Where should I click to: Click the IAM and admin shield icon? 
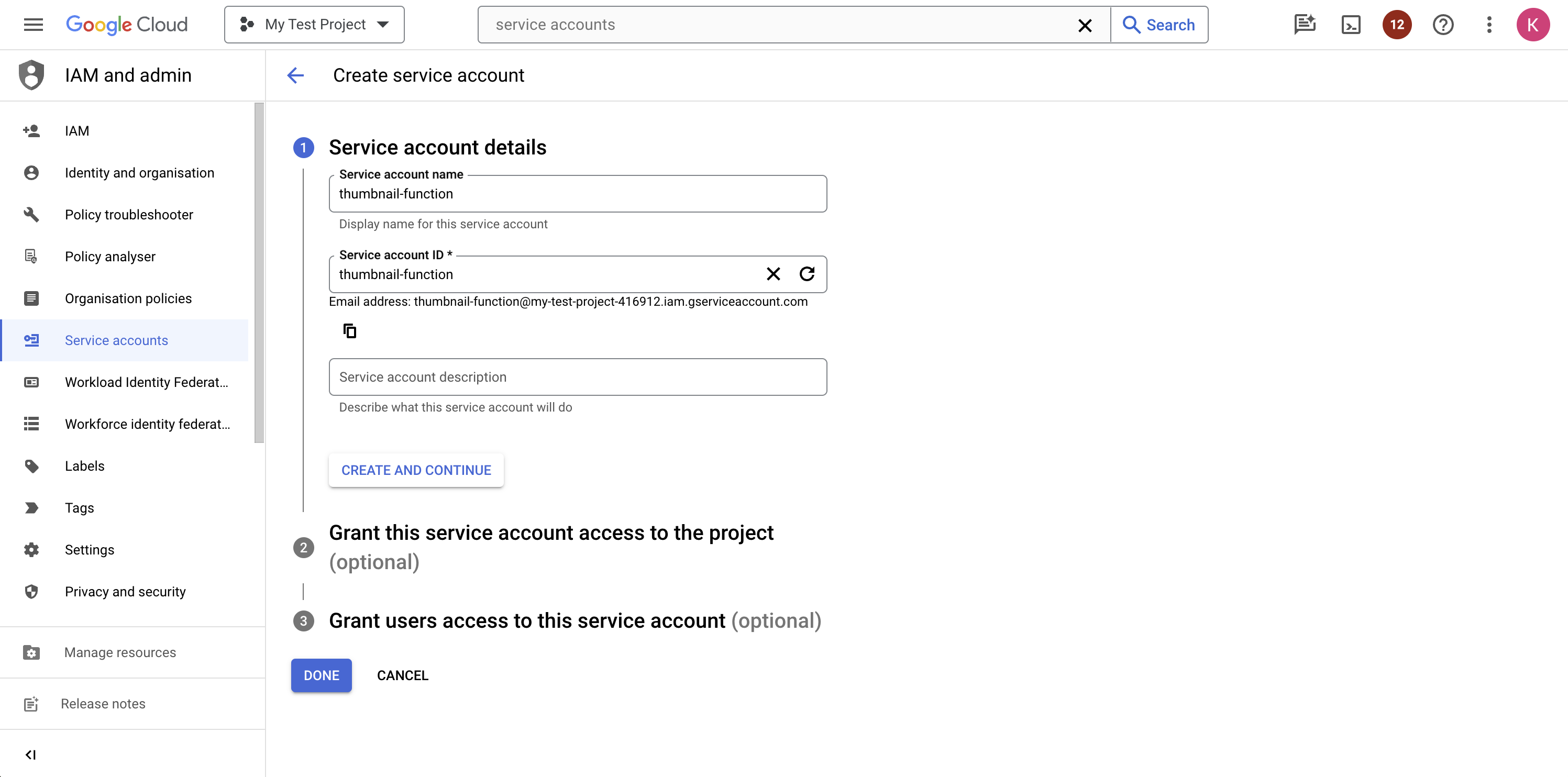[x=31, y=75]
